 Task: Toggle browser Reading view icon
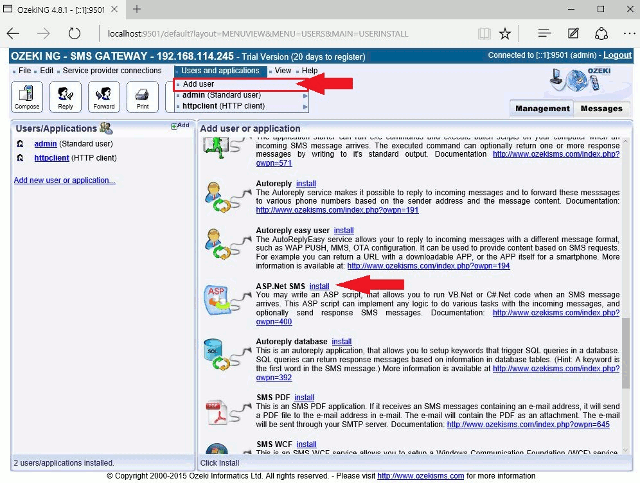pos(484,33)
